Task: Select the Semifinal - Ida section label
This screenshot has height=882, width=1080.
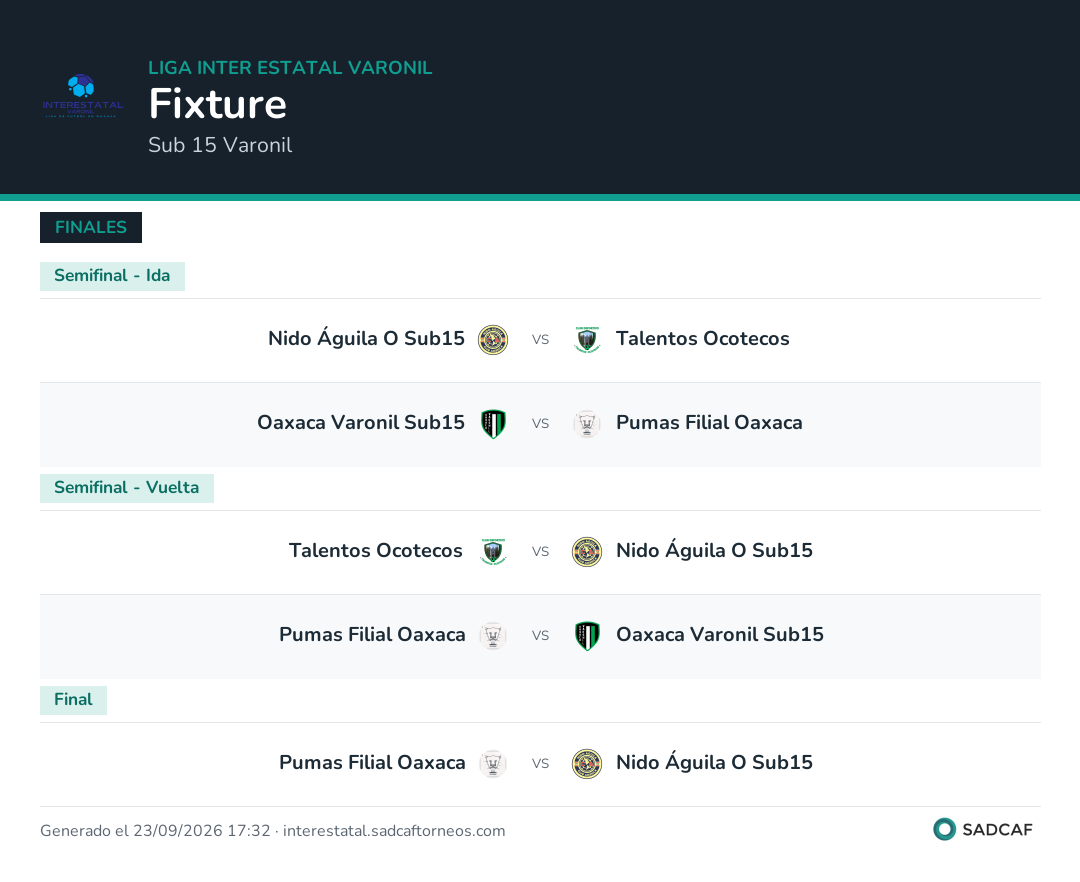Action: pyautogui.click(x=112, y=276)
